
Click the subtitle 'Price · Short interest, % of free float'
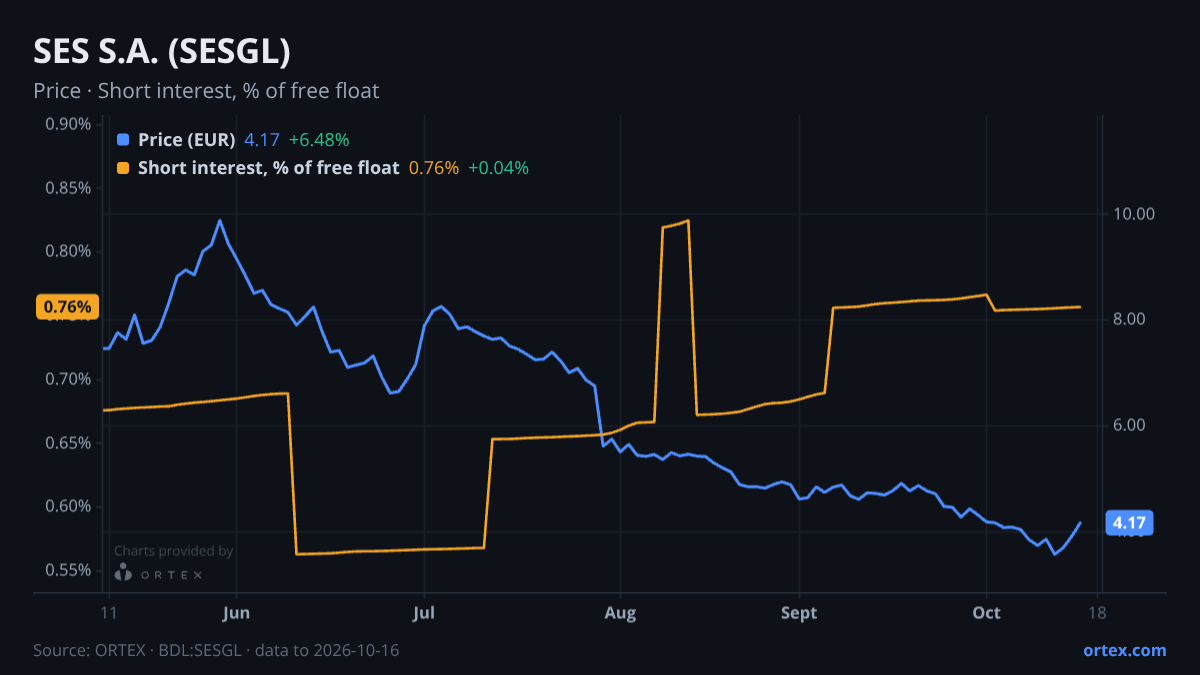point(206,91)
